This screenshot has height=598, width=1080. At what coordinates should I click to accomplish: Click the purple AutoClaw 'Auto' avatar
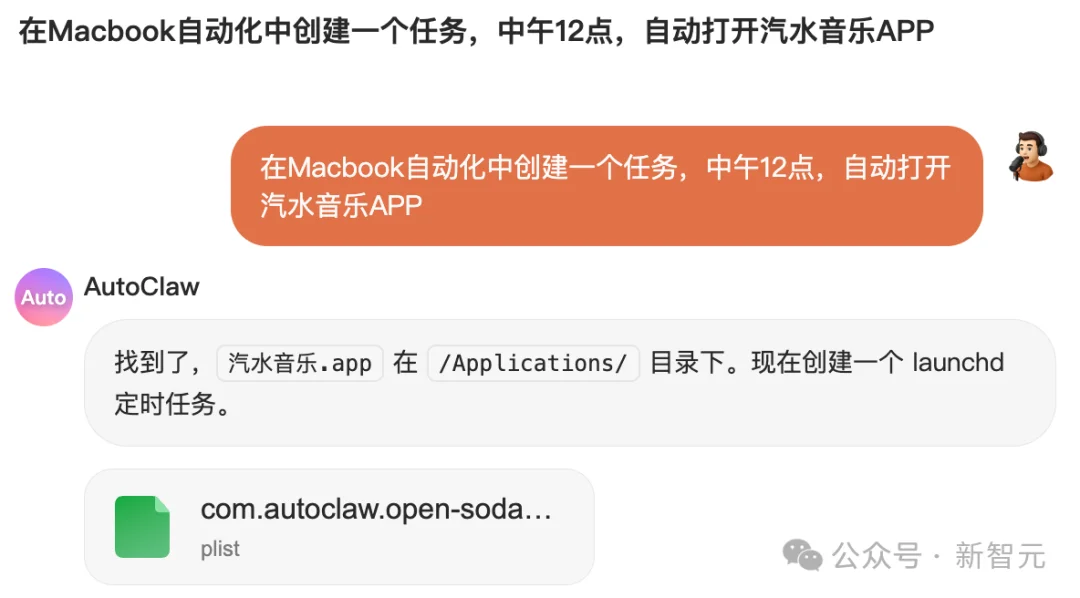coord(43,297)
